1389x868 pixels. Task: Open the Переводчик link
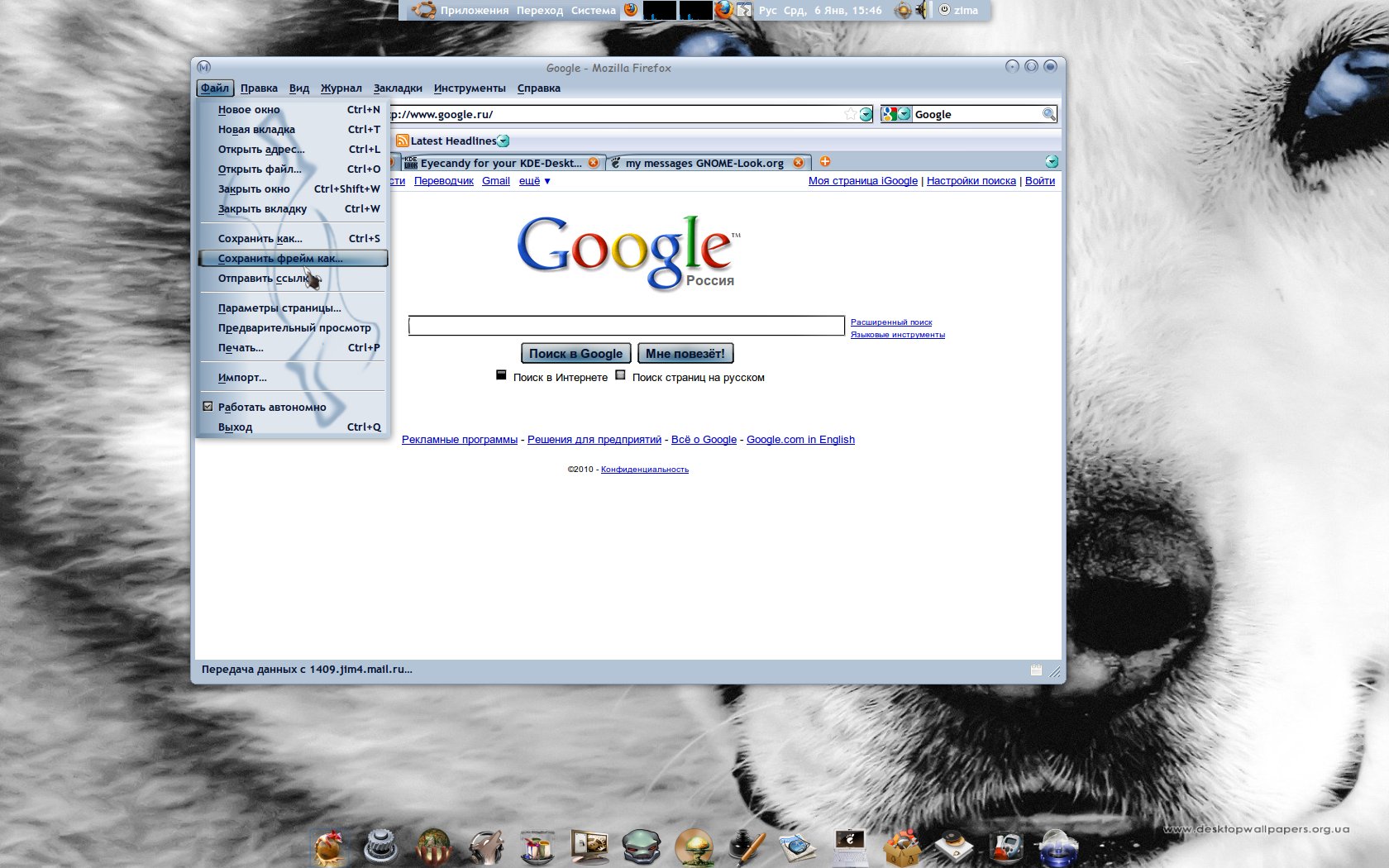(x=444, y=181)
